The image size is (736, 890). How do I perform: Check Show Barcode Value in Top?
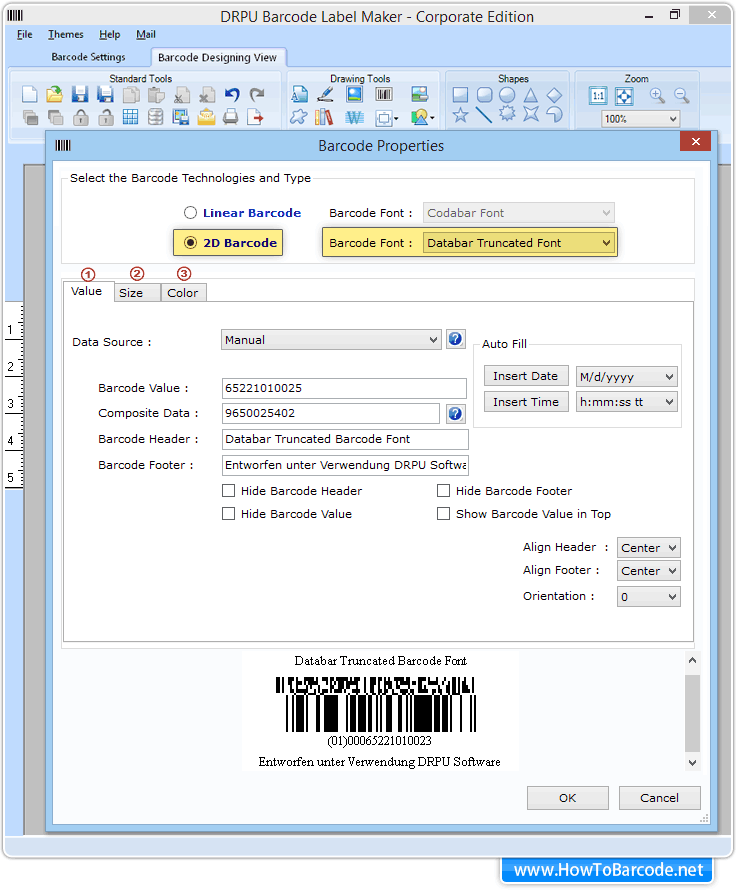click(444, 514)
